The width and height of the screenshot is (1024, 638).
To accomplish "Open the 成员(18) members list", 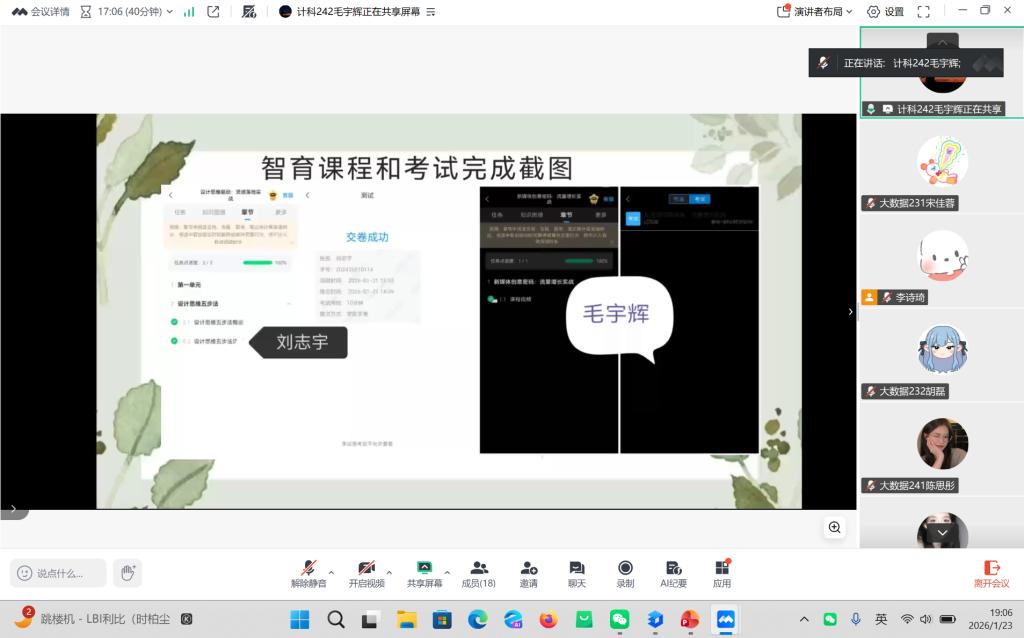I will click(x=478, y=572).
